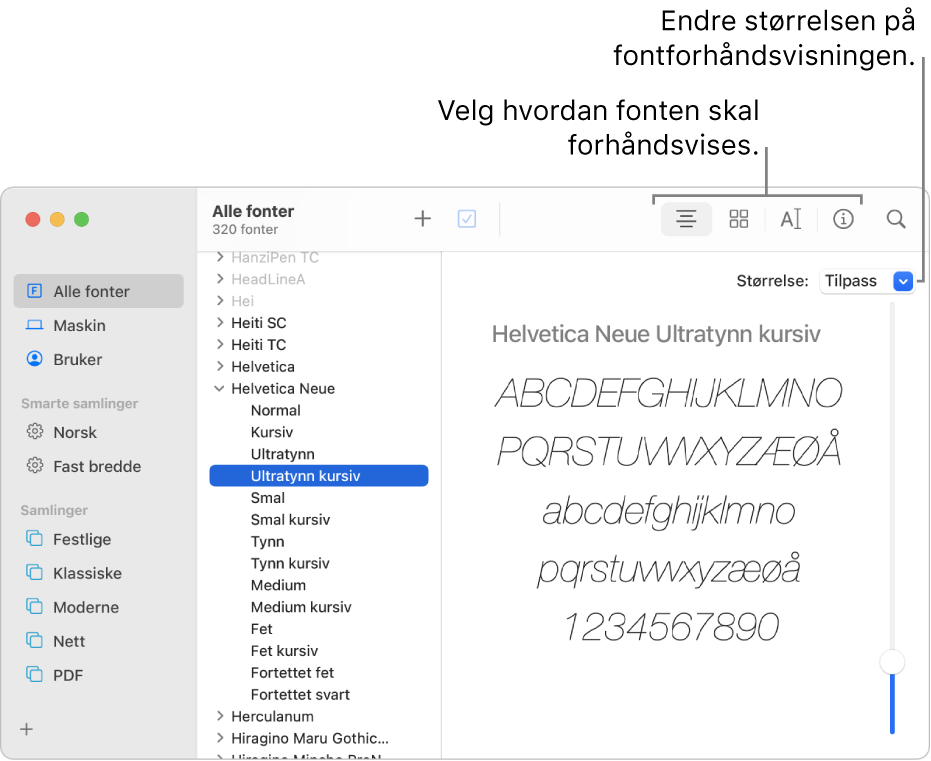
Task: Open the Tilpass size dropdown
Action: [x=868, y=281]
